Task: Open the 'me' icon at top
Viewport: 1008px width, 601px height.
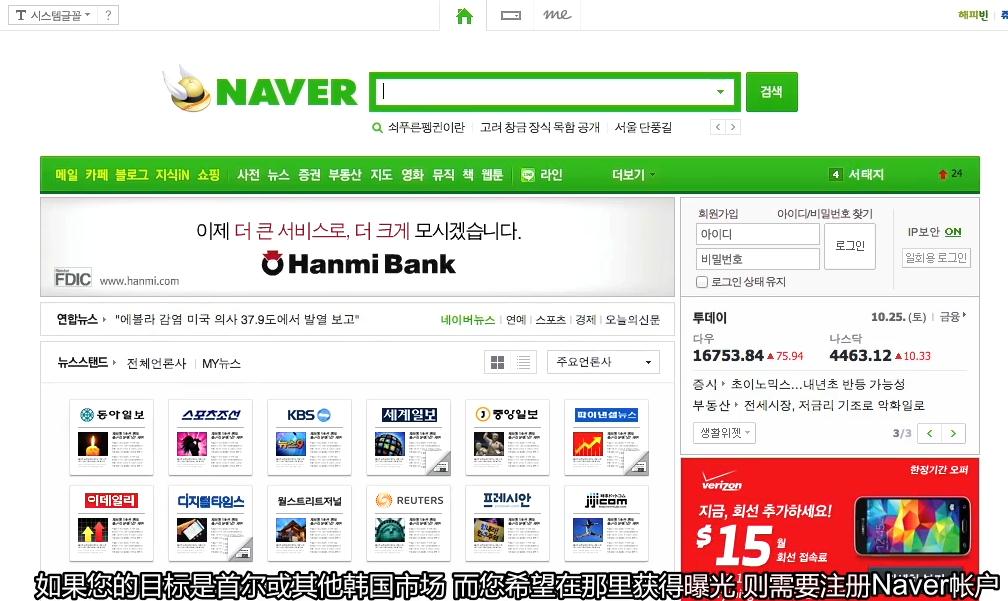Action: pos(557,15)
